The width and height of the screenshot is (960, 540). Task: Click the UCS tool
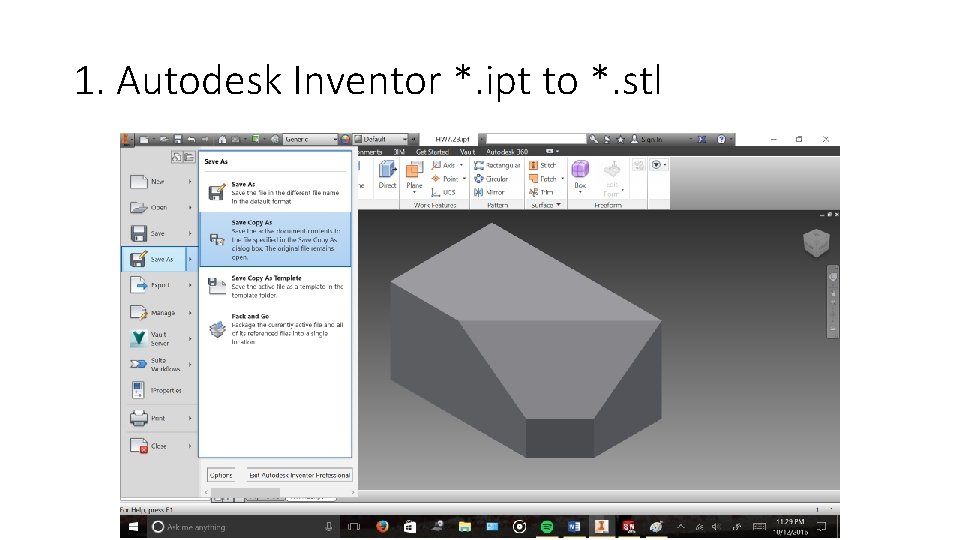[443, 192]
